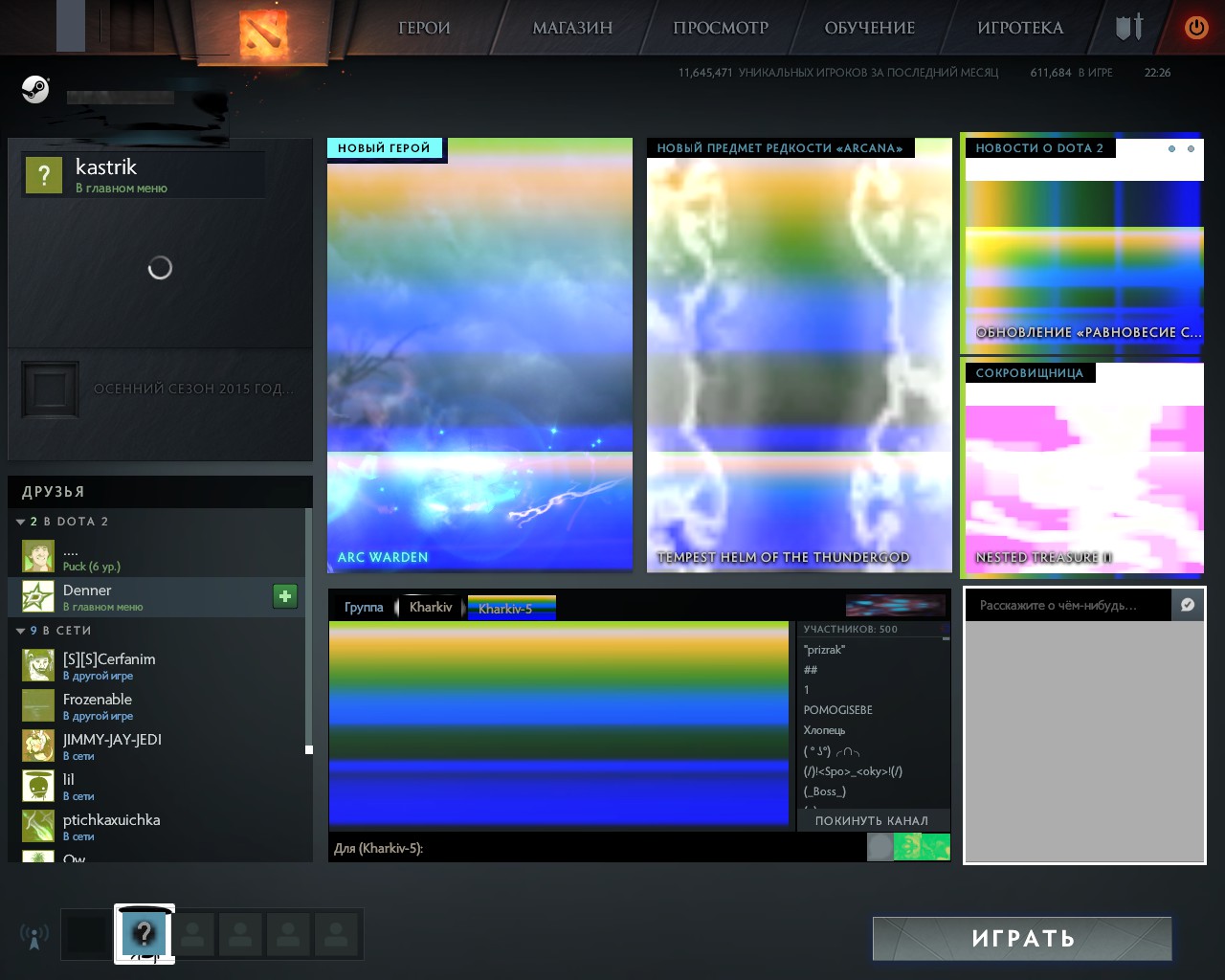Viewport: 1225px width, 980px height.
Task: Click the autumn season 2015 badge icon
Action: point(51,390)
